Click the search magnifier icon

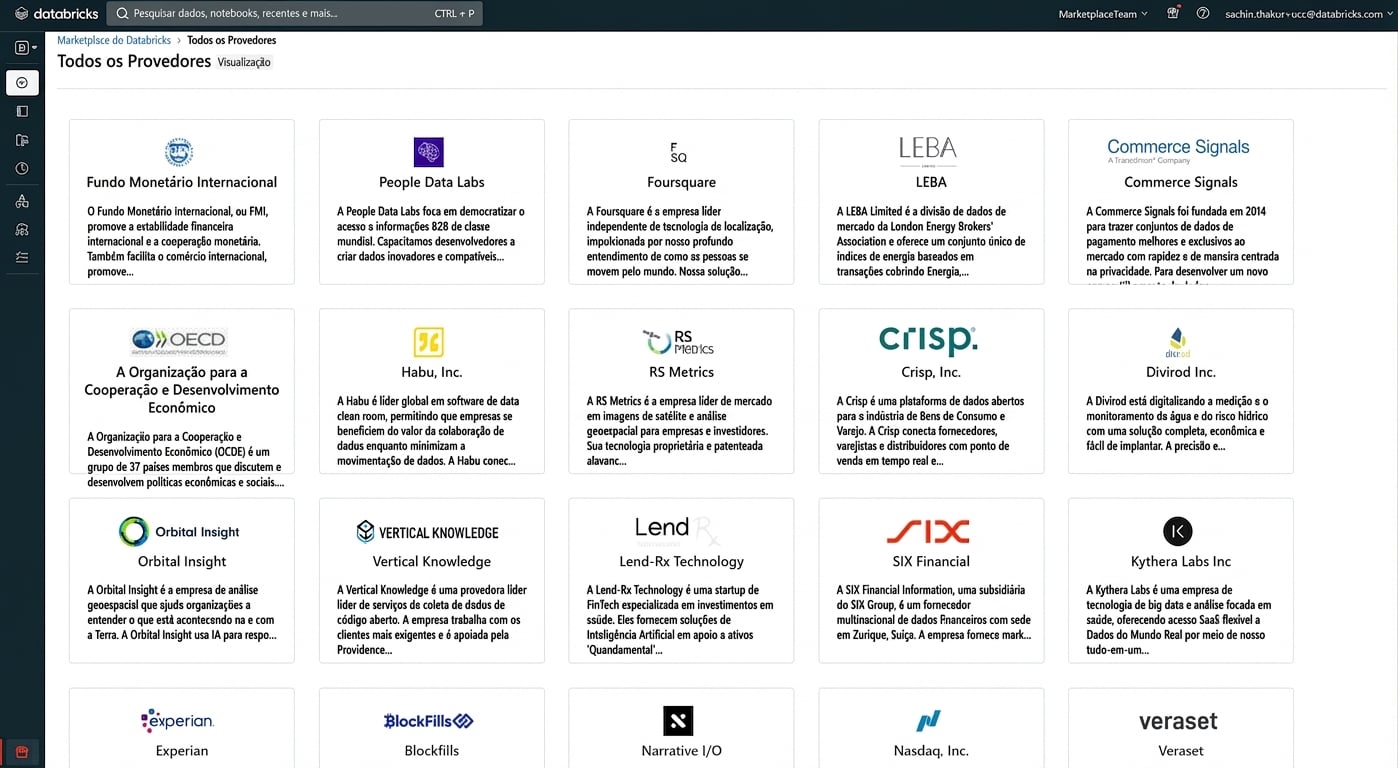click(x=122, y=14)
